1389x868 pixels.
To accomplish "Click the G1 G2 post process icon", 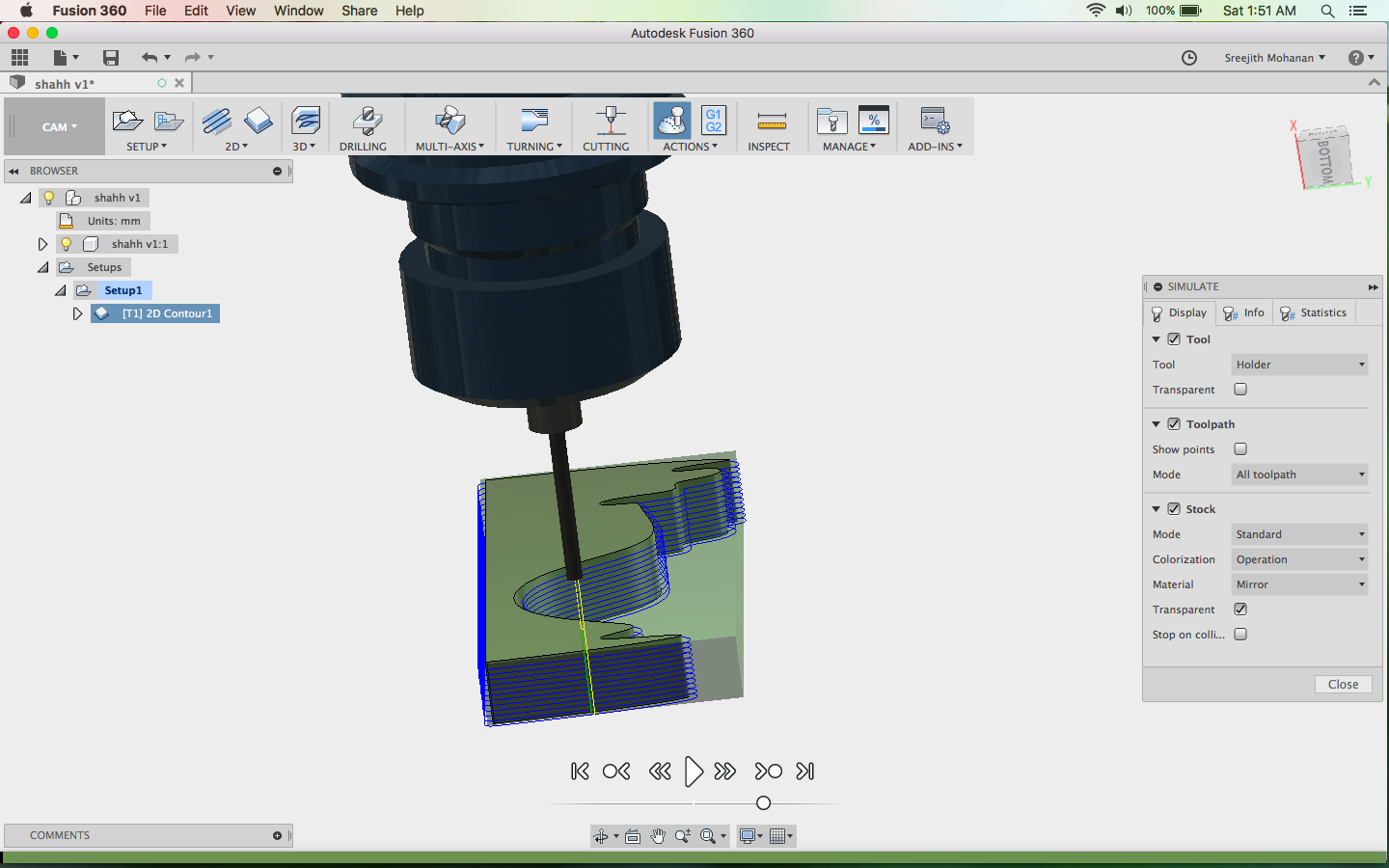I will (714, 122).
